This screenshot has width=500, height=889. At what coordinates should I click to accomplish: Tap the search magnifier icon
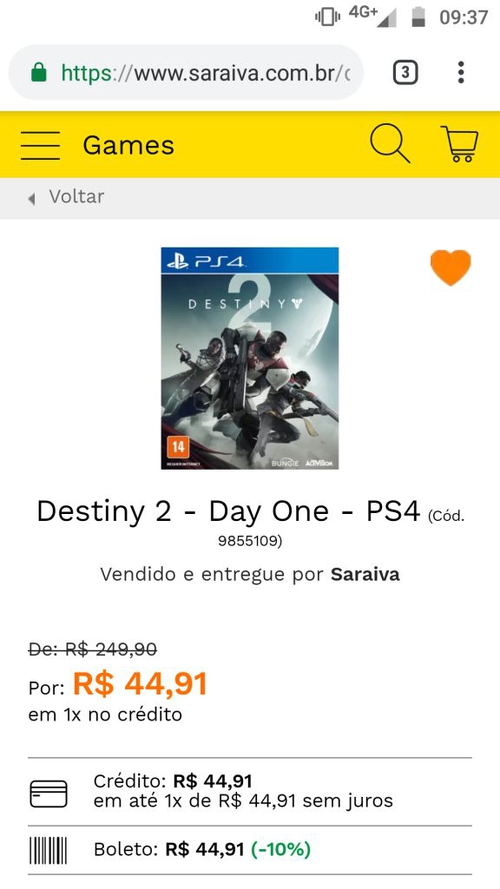(x=390, y=145)
